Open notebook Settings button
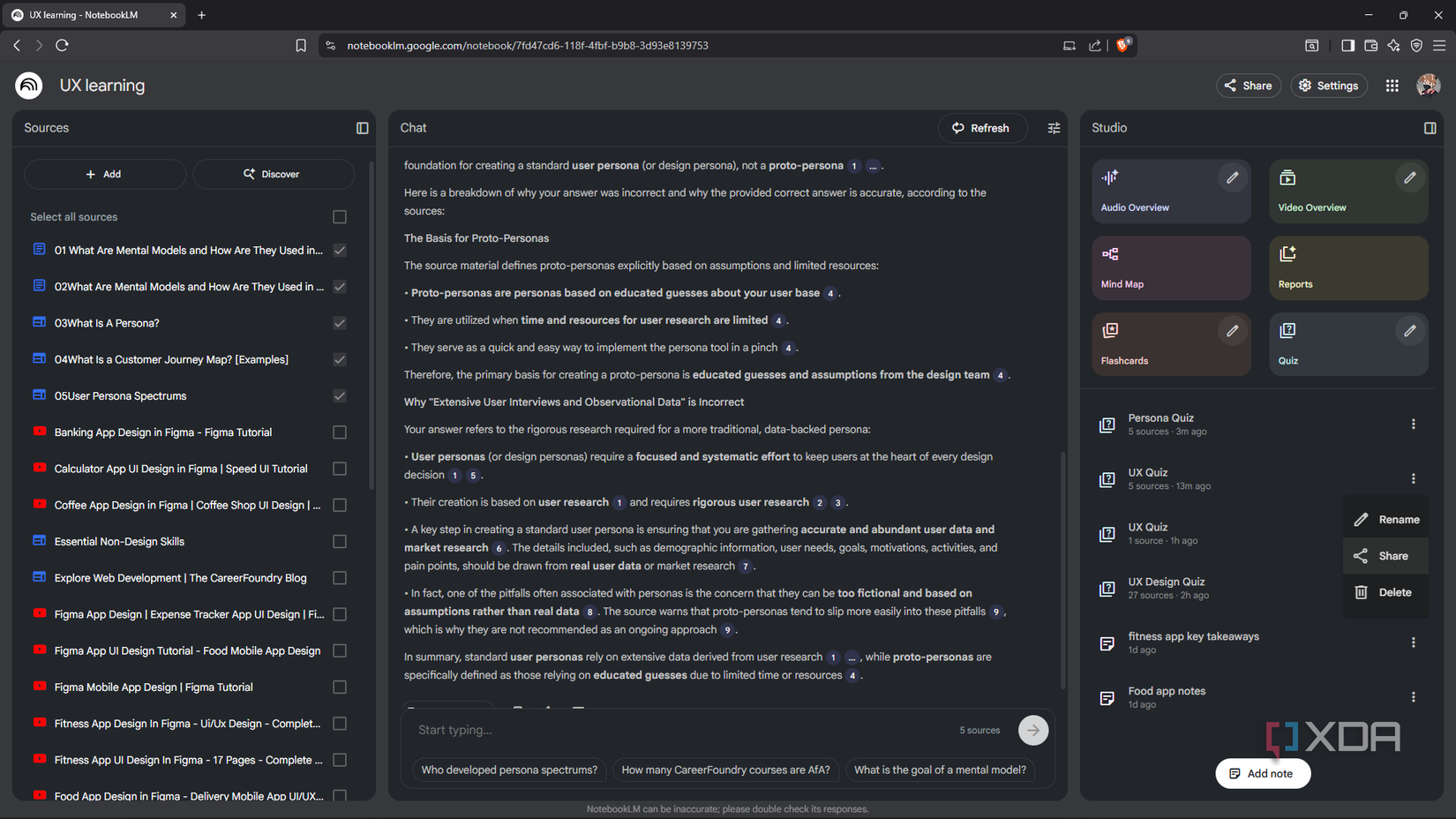Viewport: 1456px width, 819px height. pyautogui.click(x=1329, y=86)
